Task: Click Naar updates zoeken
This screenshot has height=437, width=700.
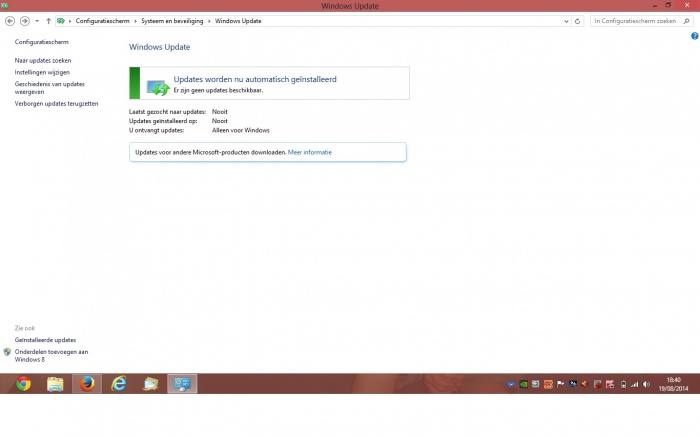Action: (x=43, y=60)
